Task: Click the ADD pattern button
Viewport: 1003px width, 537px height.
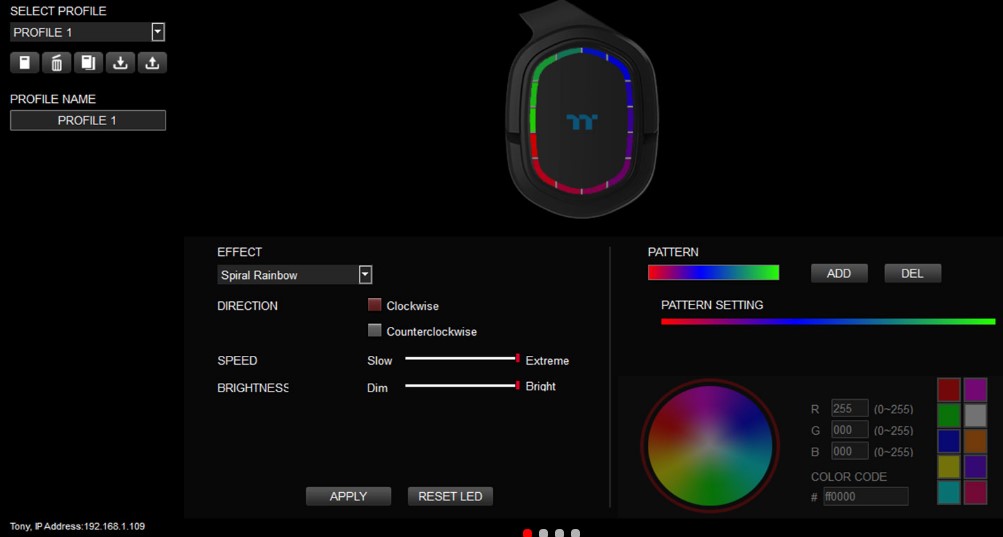Action: (839, 273)
